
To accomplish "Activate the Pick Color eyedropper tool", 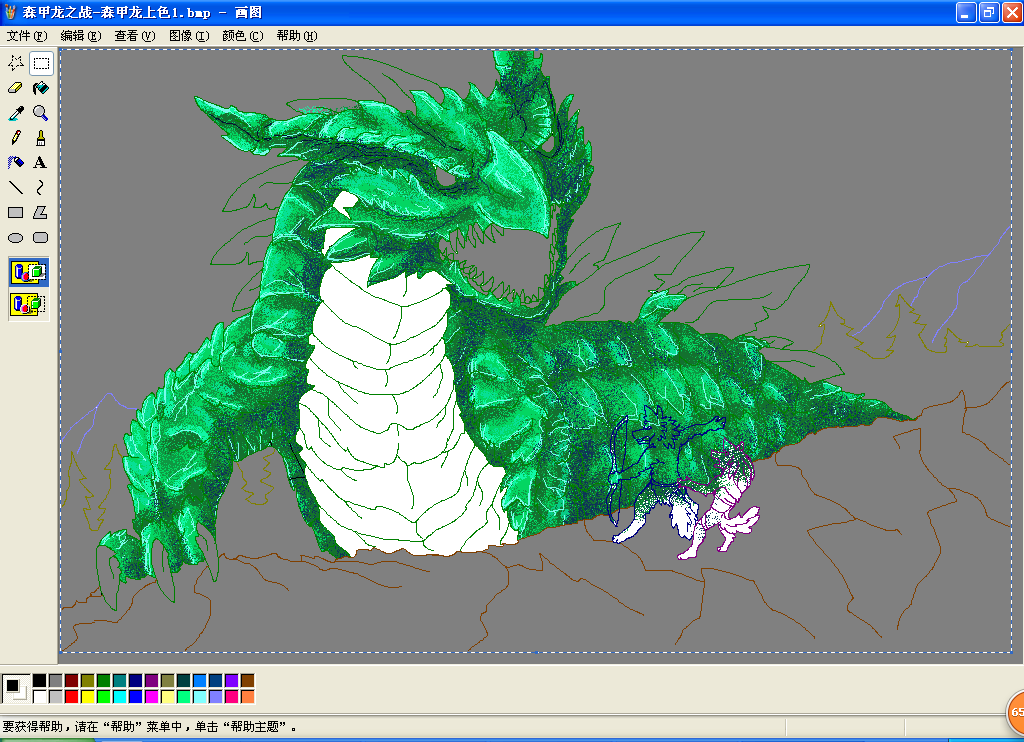I will [16, 113].
